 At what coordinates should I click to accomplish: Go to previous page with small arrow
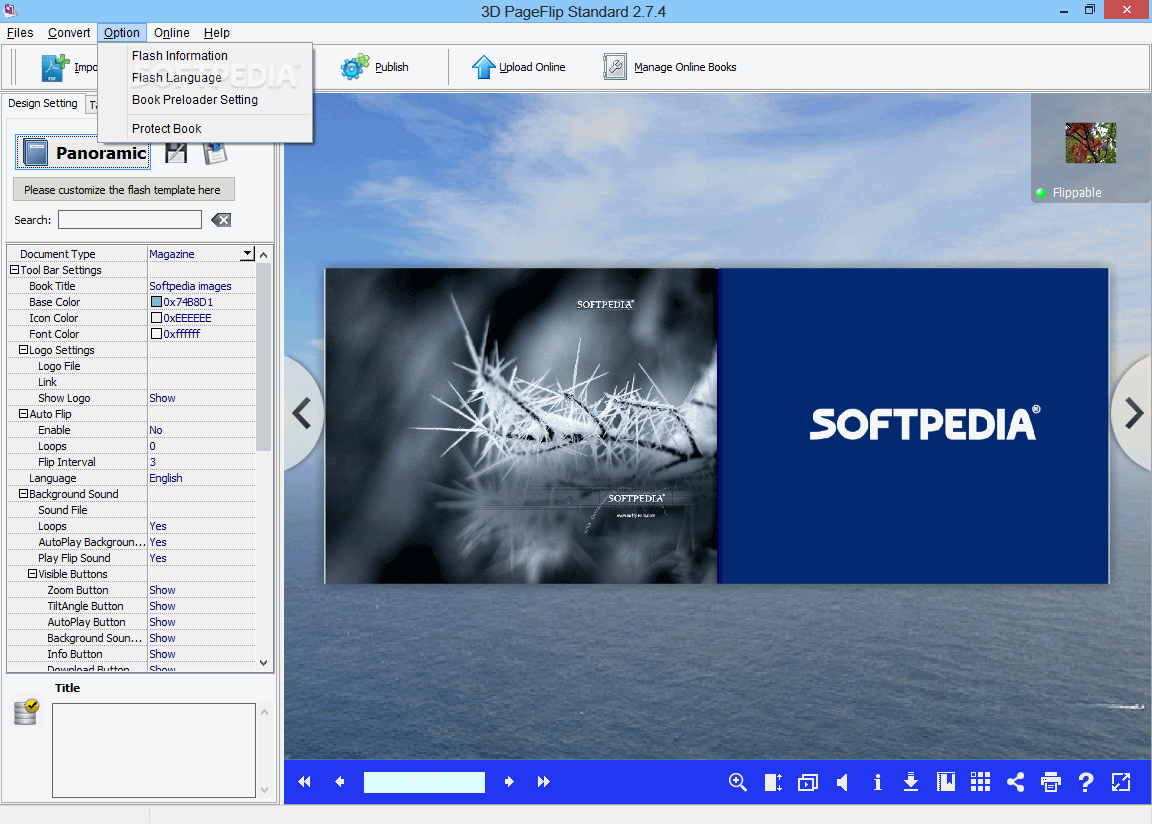(x=339, y=782)
